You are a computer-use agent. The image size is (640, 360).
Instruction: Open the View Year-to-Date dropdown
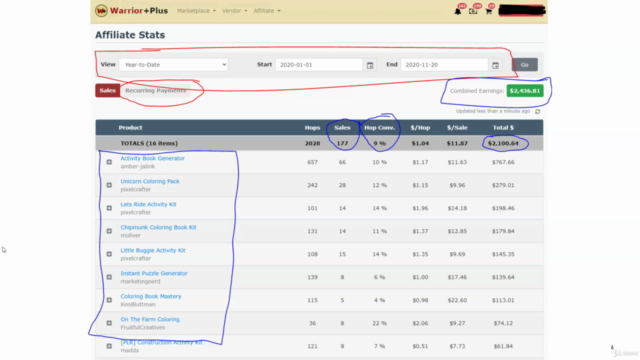[x=173, y=64]
